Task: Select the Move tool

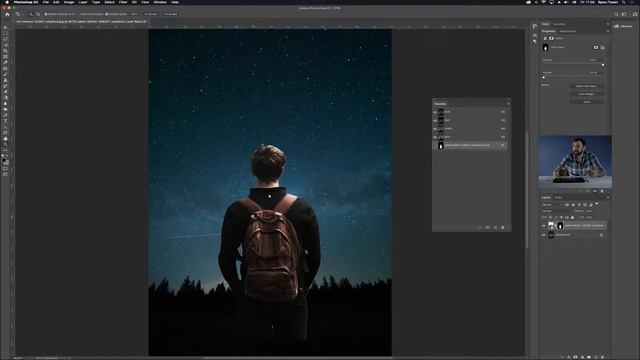Action: click(5, 28)
